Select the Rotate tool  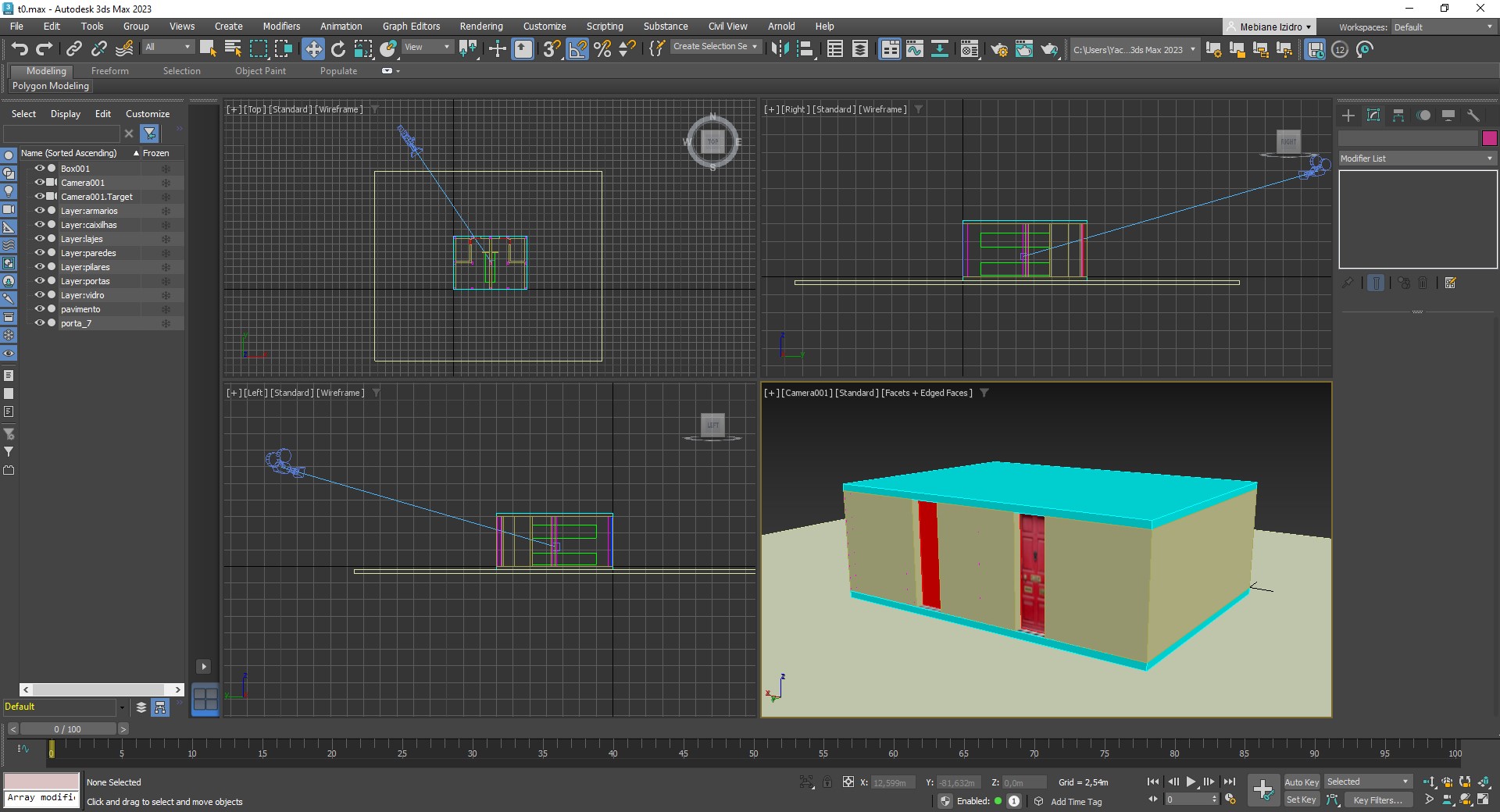point(337,49)
